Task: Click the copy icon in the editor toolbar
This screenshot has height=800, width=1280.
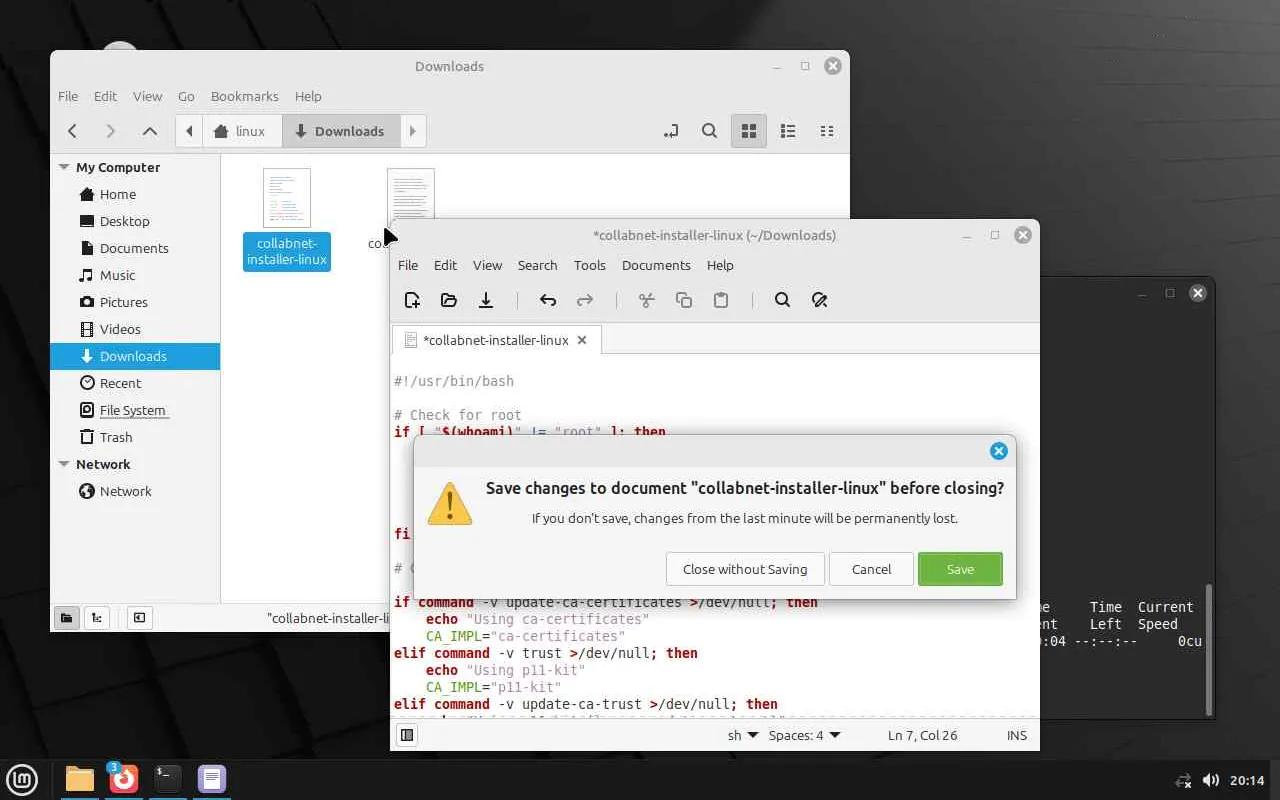Action: pos(684,300)
